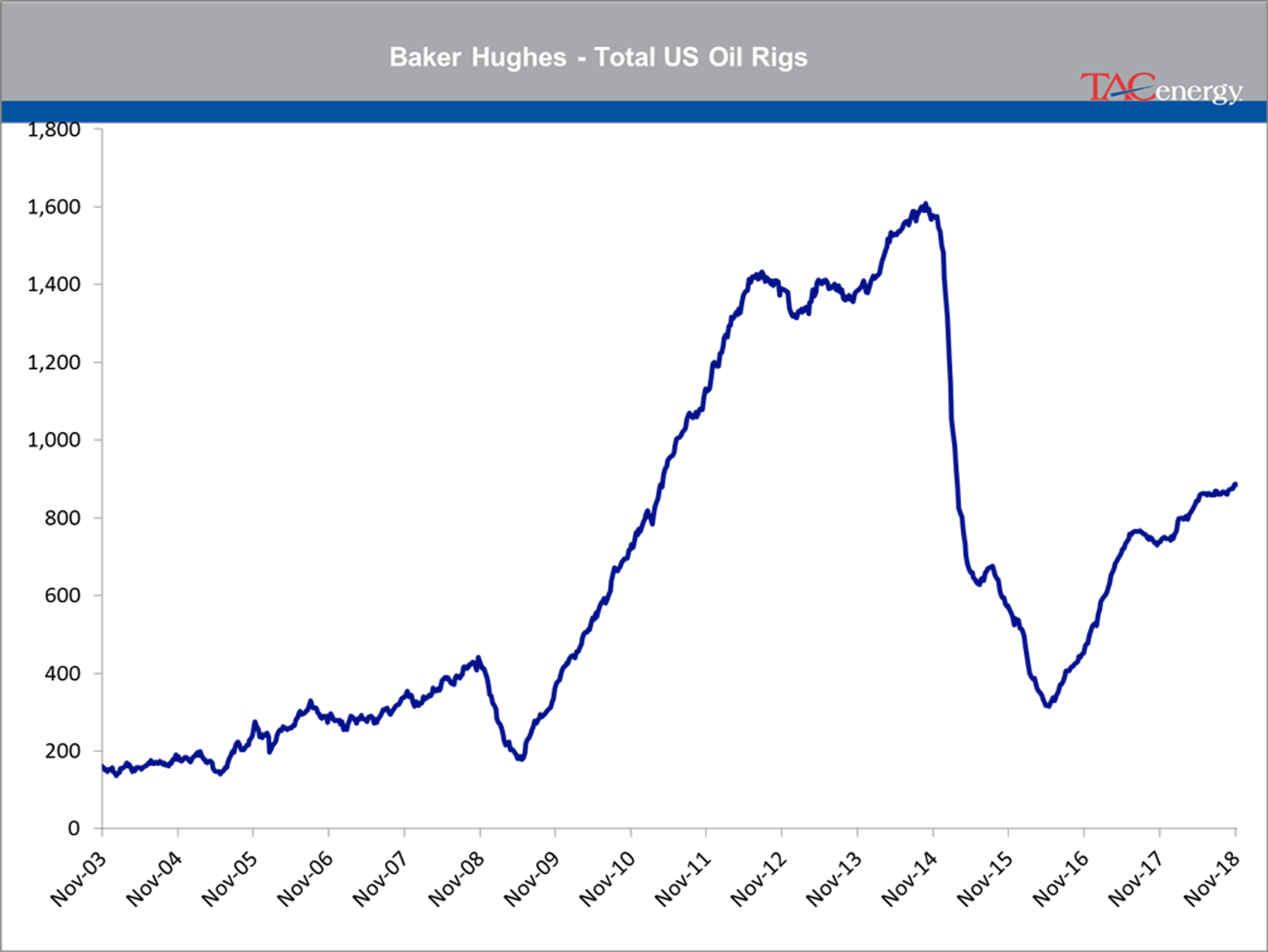Viewport: 1268px width, 952px height.
Task: Click the TAC energy logo
Action: coord(1161,89)
